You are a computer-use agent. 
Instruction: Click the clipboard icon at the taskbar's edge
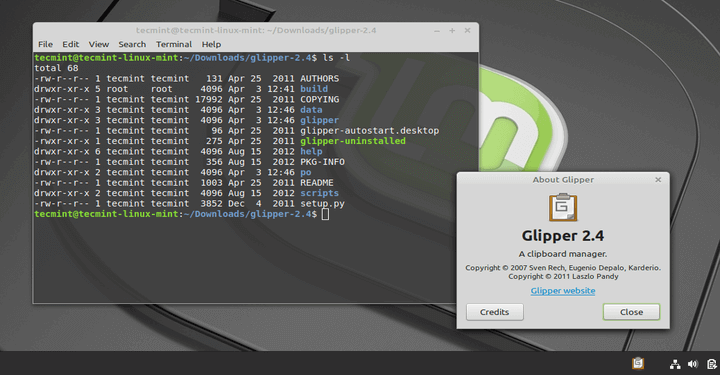[712, 364]
